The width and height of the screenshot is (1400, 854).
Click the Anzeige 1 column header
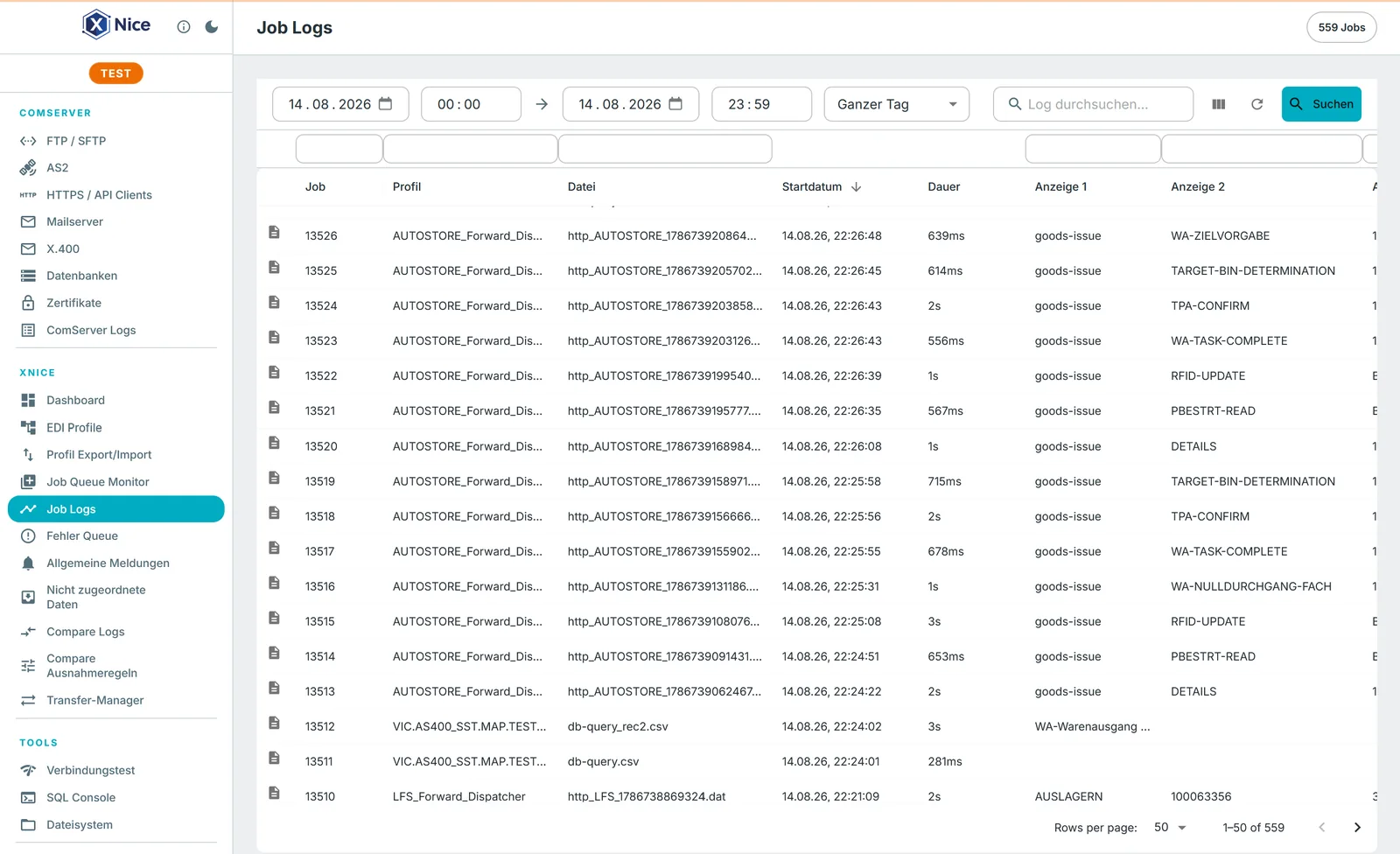pos(1060,187)
